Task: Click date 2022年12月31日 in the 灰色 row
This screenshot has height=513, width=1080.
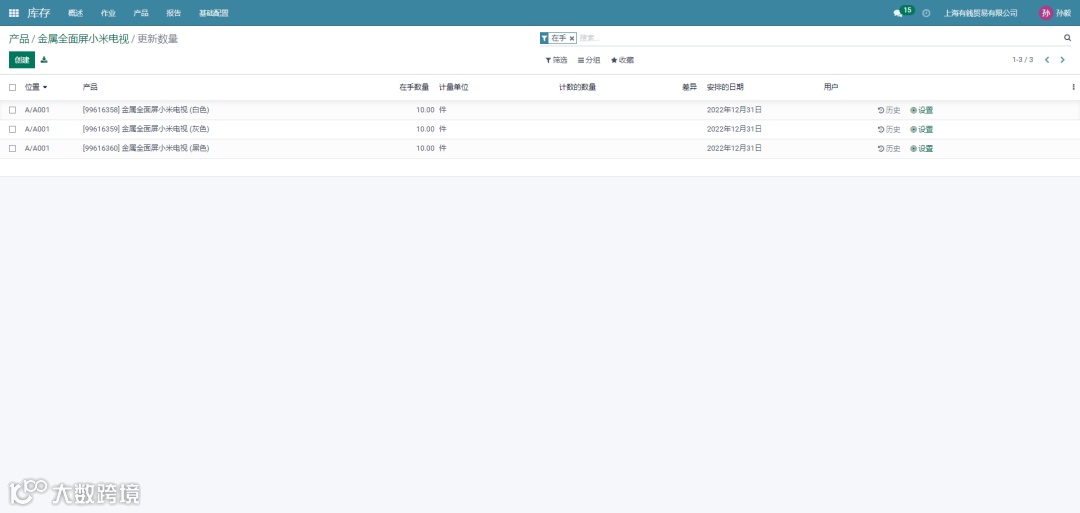Action: click(734, 129)
